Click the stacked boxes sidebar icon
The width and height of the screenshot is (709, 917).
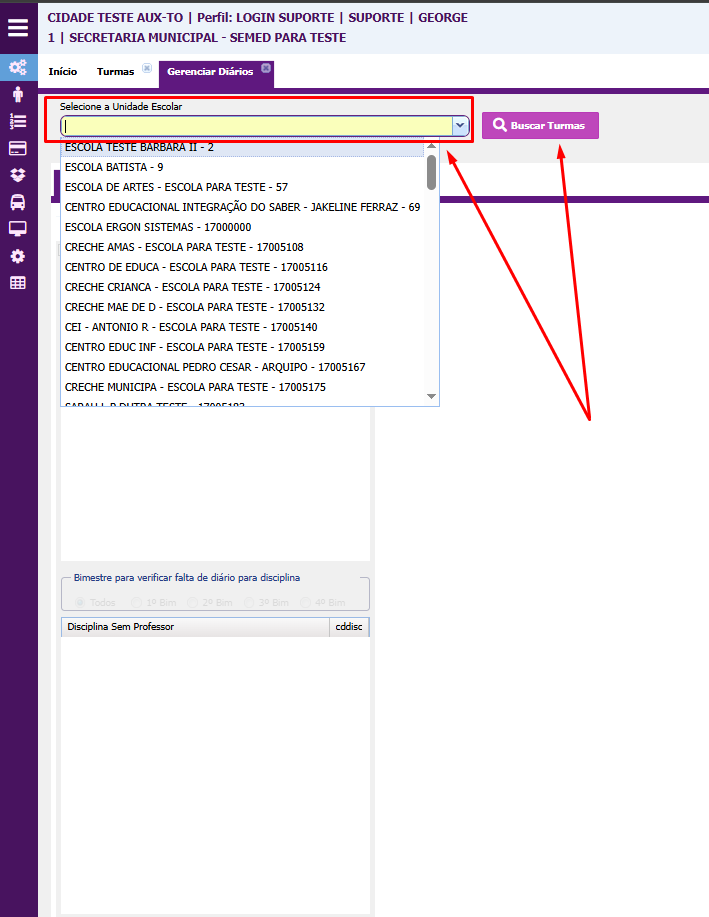(18, 175)
